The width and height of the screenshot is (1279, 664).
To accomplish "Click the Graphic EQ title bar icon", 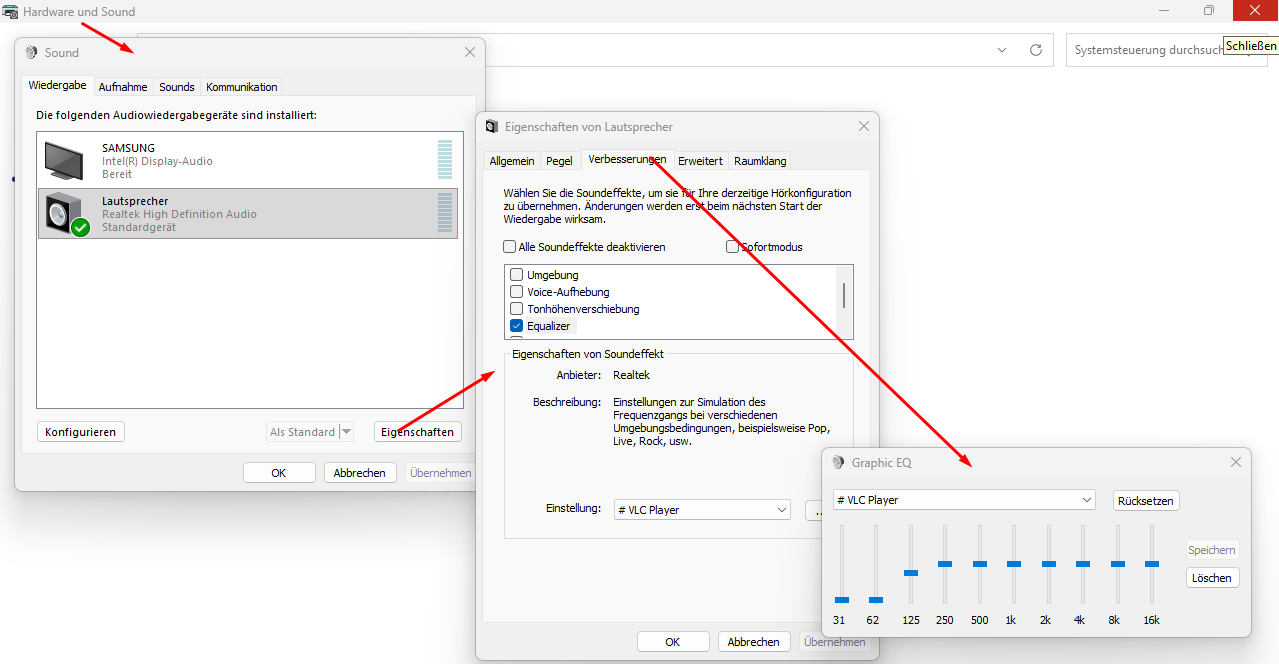I will coord(838,463).
